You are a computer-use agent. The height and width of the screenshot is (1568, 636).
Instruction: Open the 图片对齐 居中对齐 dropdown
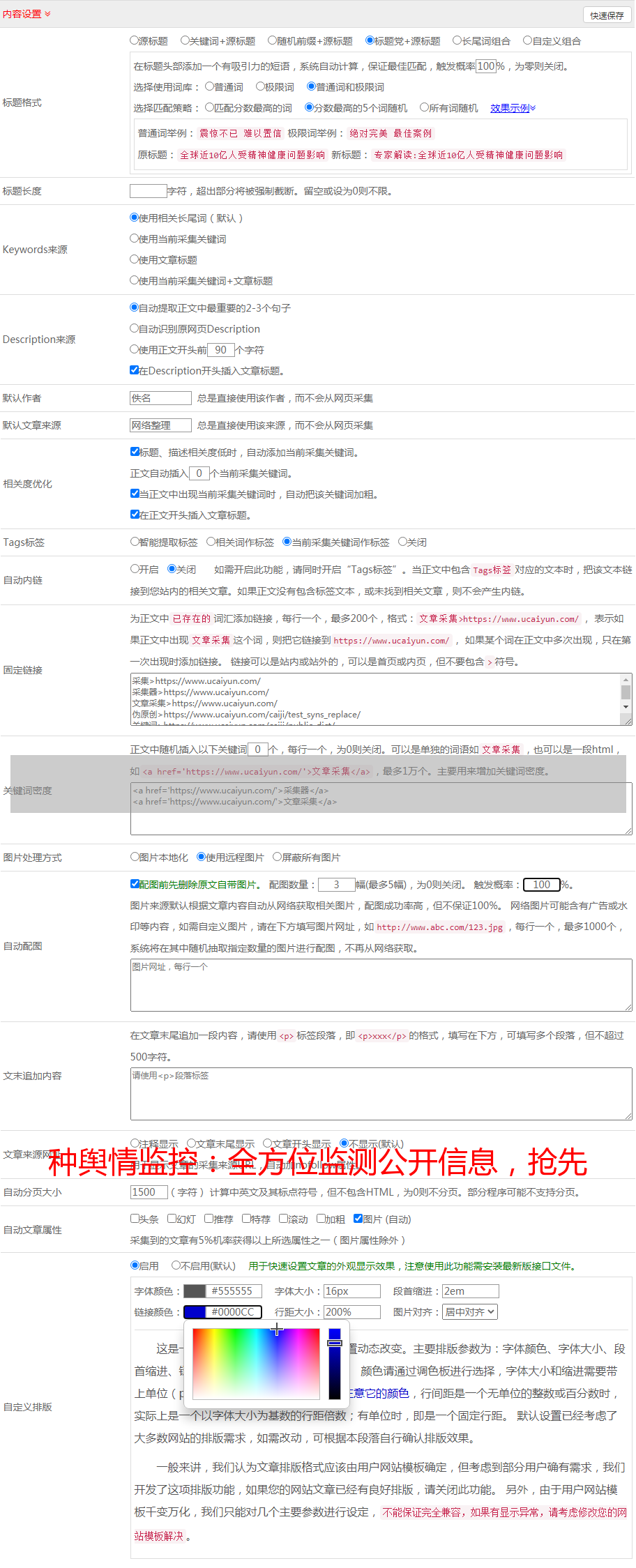(471, 1312)
